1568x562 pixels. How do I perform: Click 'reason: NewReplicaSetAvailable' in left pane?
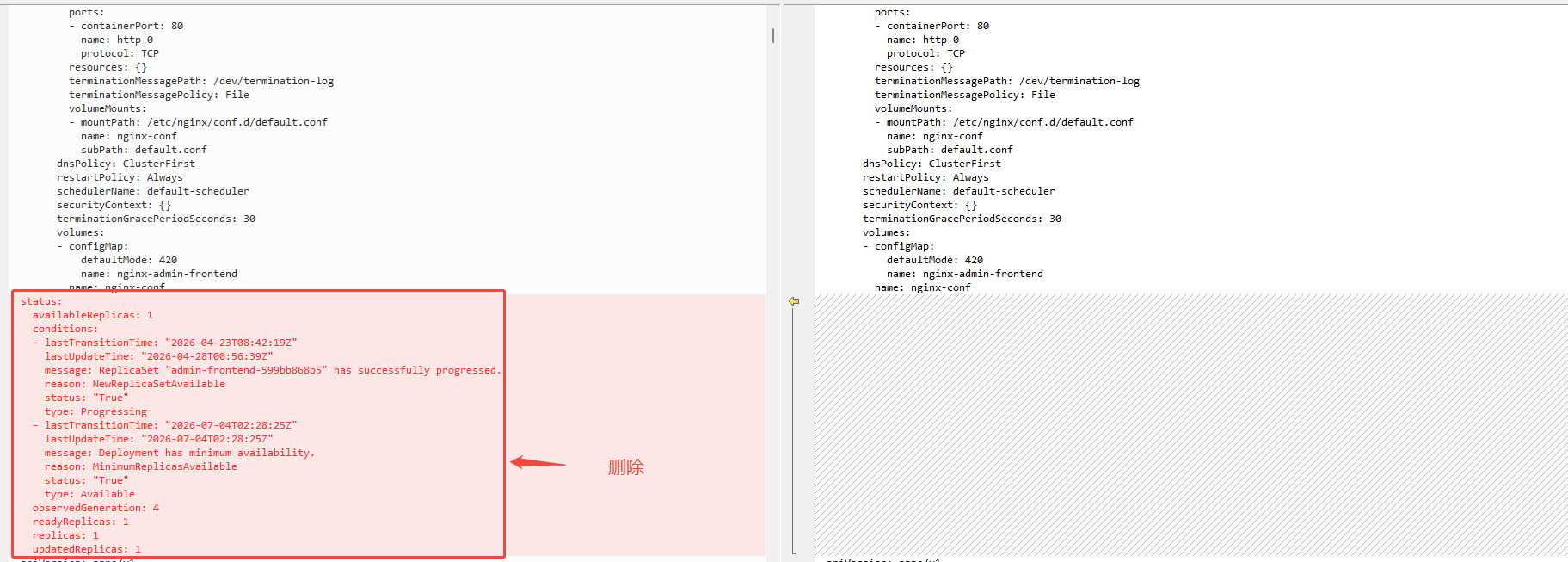(x=135, y=384)
